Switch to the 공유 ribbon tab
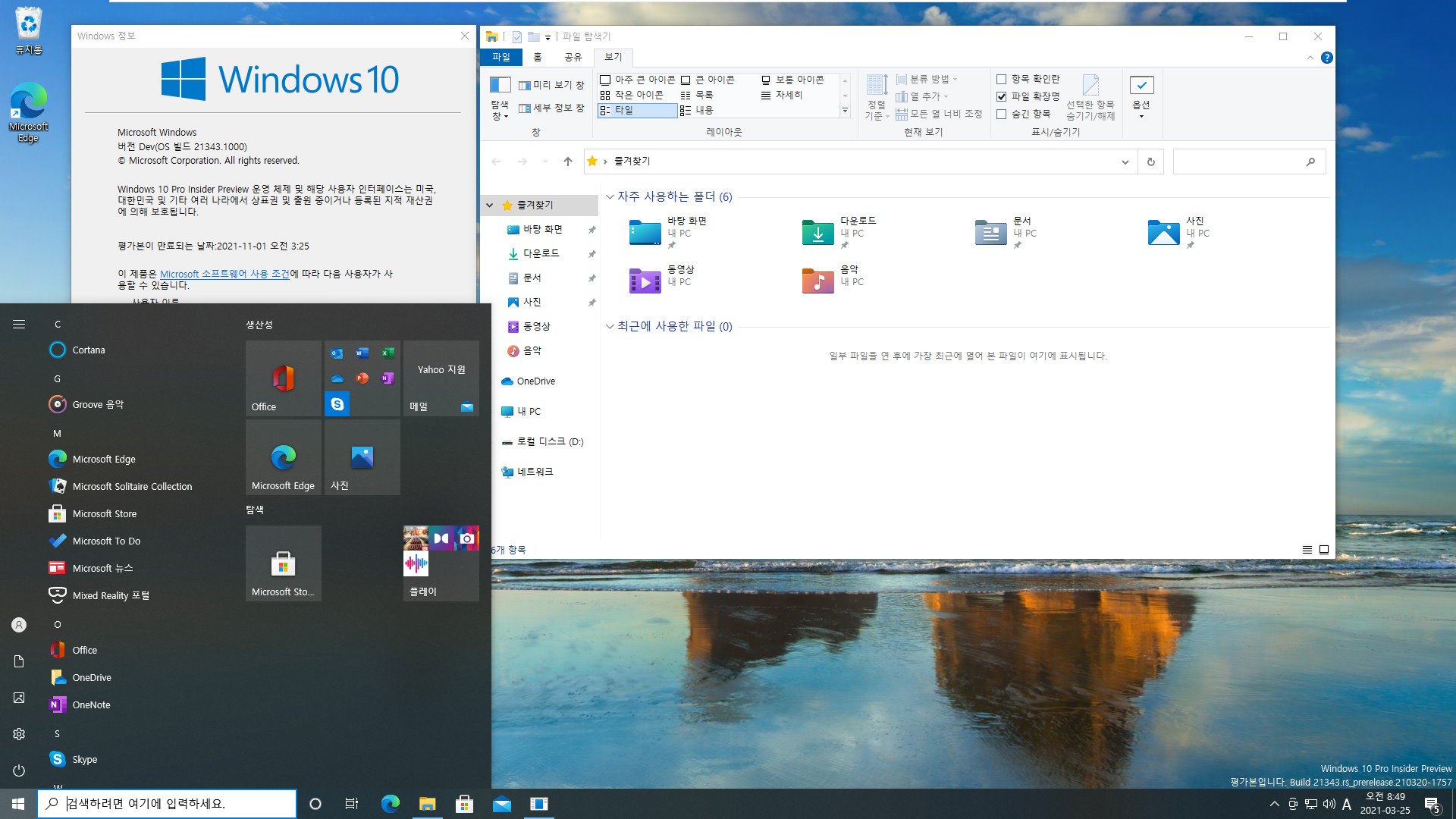The height and width of the screenshot is (819, 1456). coord(573,57)
